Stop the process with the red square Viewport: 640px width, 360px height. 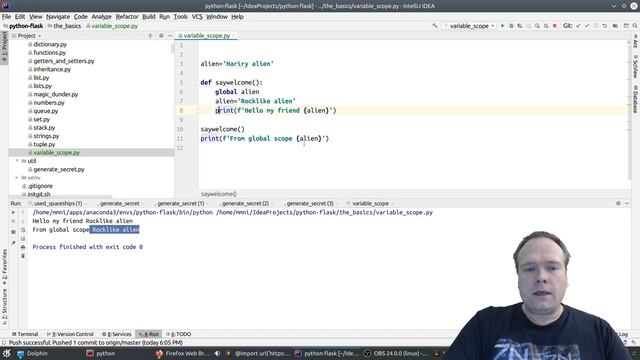point(554,26)
